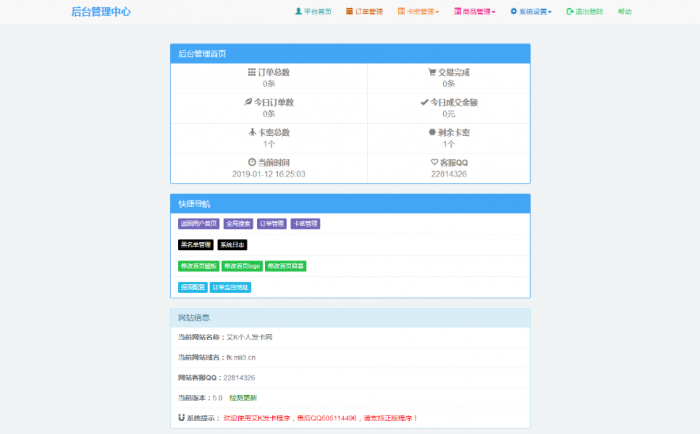
Task: Click the magnet icon beside 系统提示
Action: click(x=181, y=417)
